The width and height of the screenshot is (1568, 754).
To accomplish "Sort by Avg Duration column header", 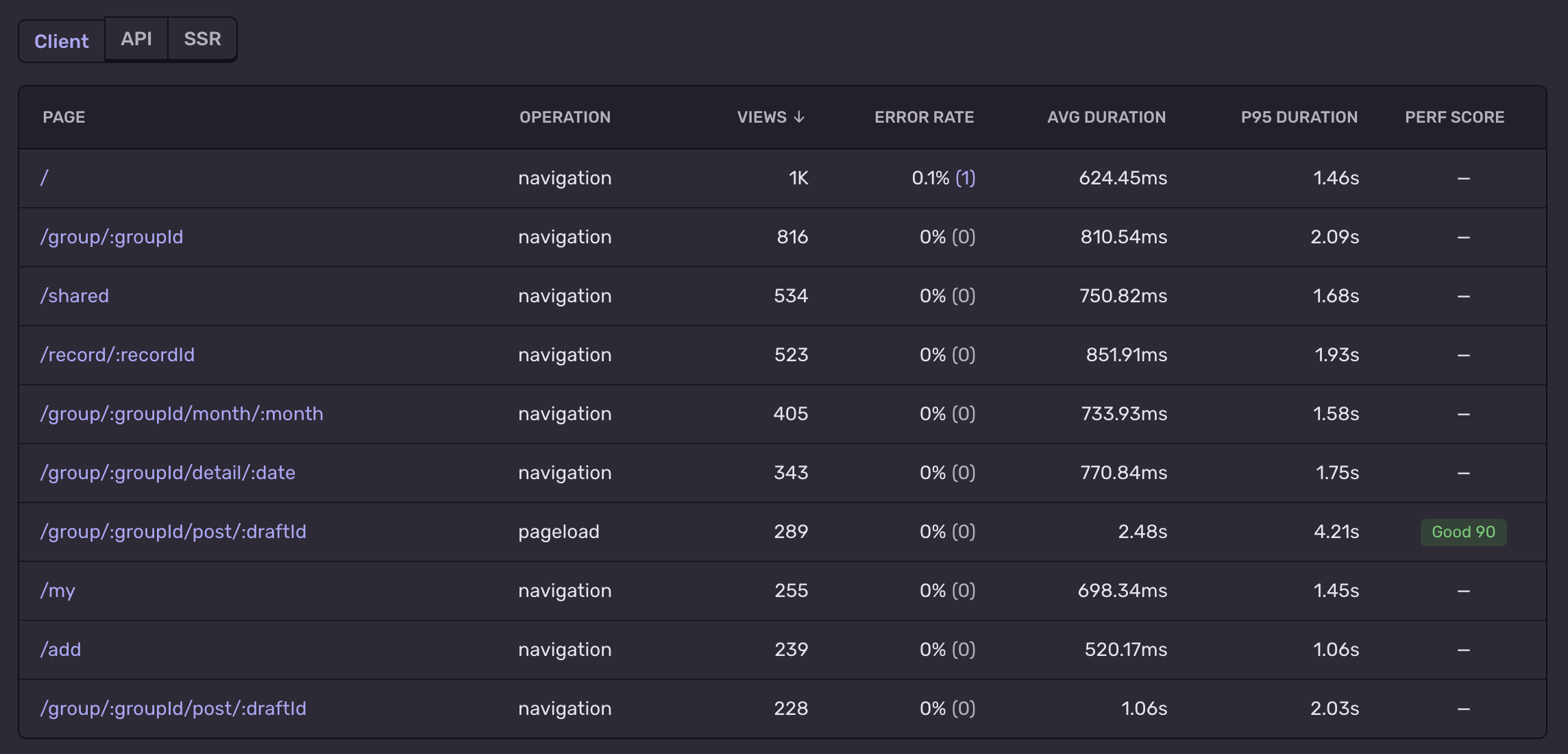I will point(1105,117).
